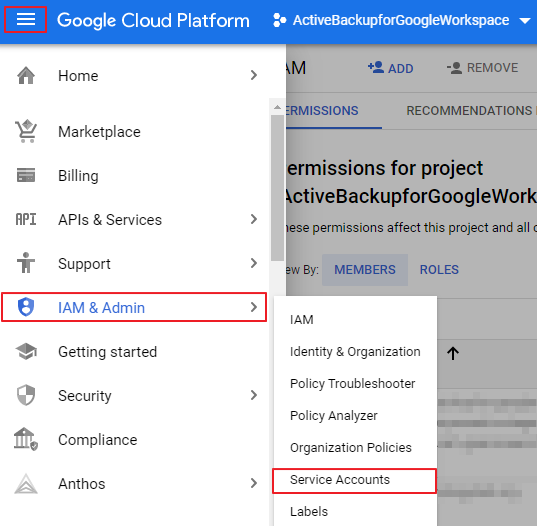Expand the Support submenu chevron
This screenshot has width=537, height=526.
[x=254, y=263]
